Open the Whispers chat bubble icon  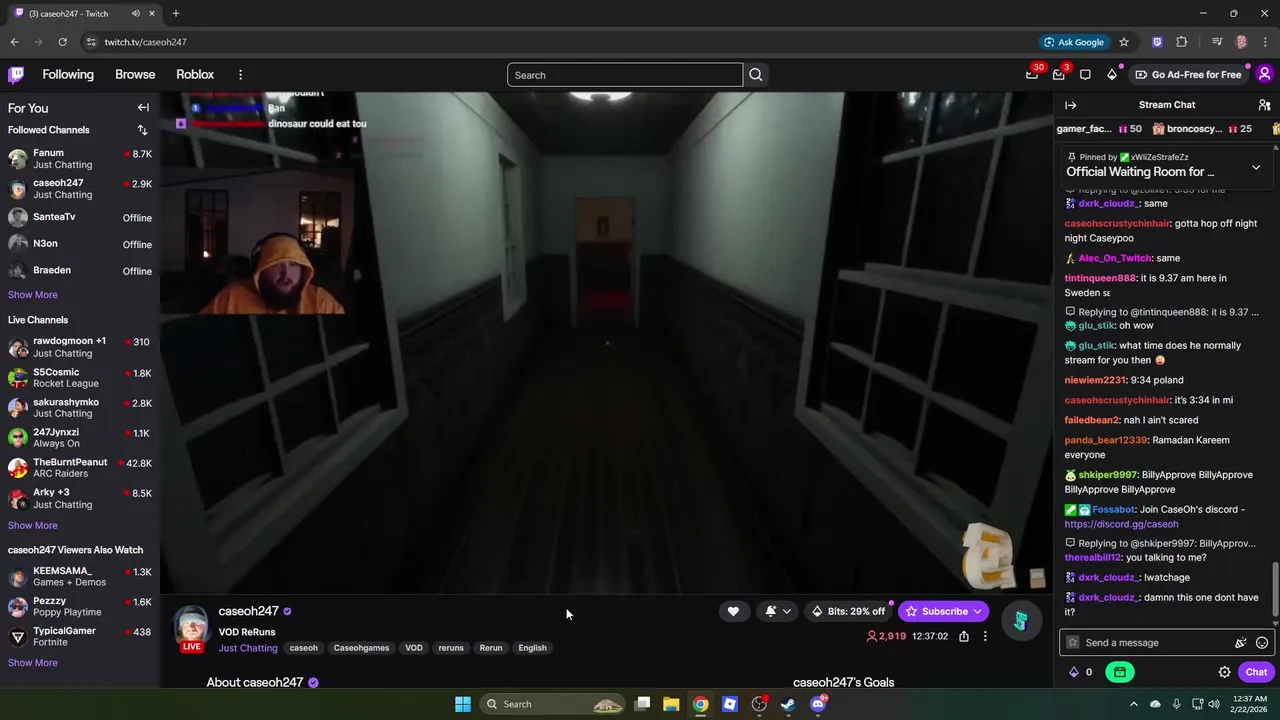coord(1085,75)
